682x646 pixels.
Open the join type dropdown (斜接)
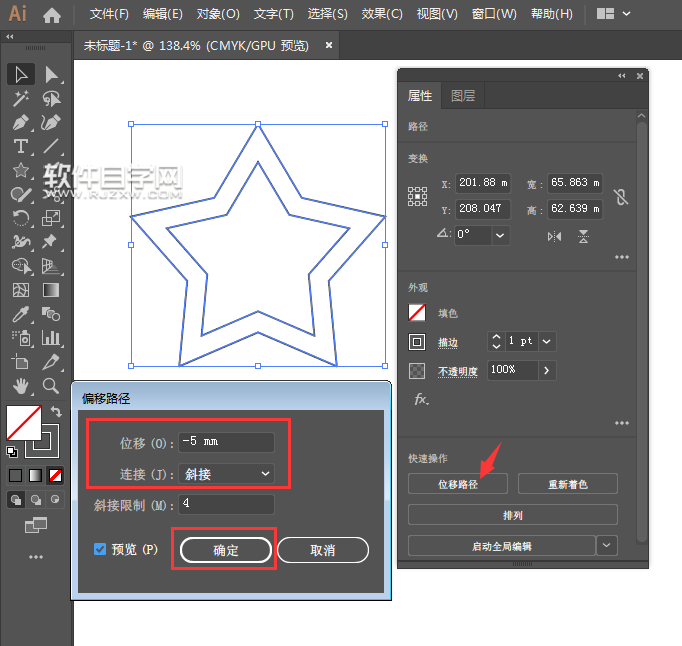(227, 474)
